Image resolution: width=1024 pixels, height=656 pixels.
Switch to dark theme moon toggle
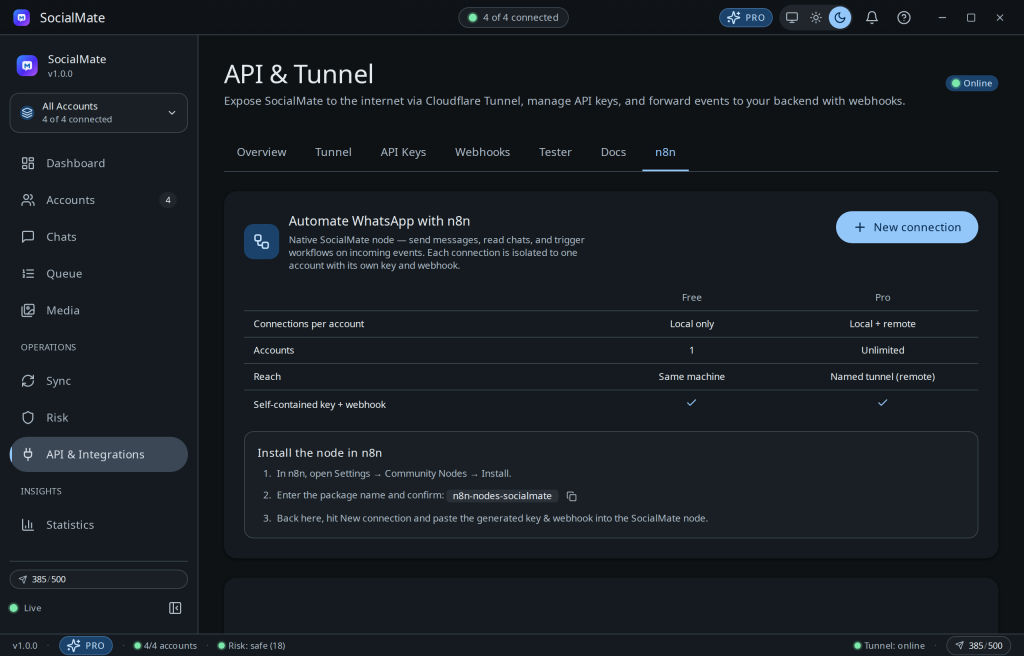[840, 18]
